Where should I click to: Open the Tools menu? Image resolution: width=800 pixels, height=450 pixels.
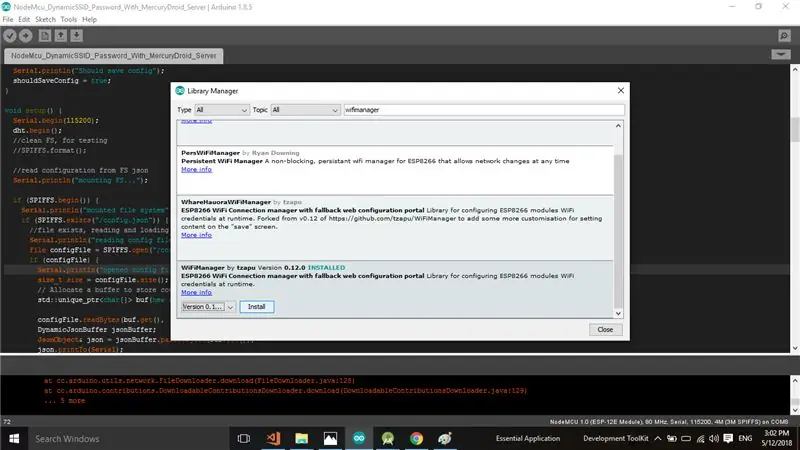pyautogui.click(x=68, y=19)
